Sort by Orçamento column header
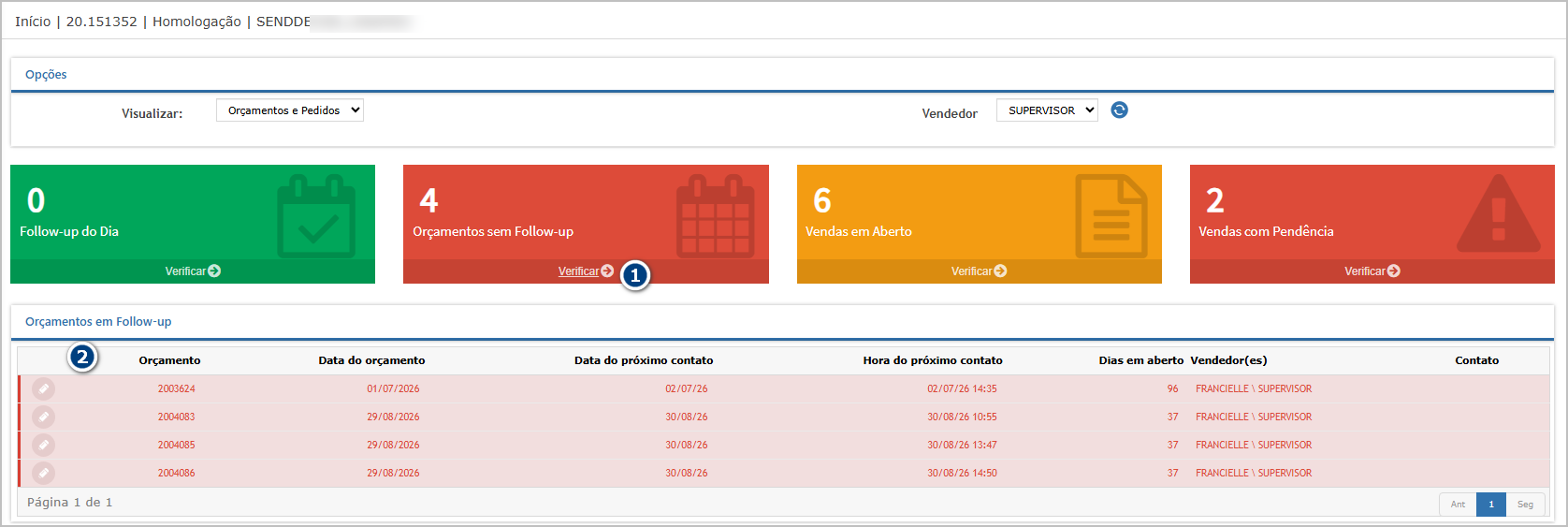Viewport: 1568px width, 527px height. click(169, 360)
